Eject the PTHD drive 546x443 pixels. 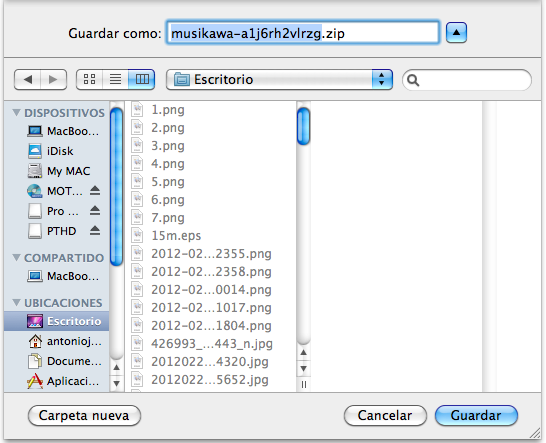click(x=95, y=231)
